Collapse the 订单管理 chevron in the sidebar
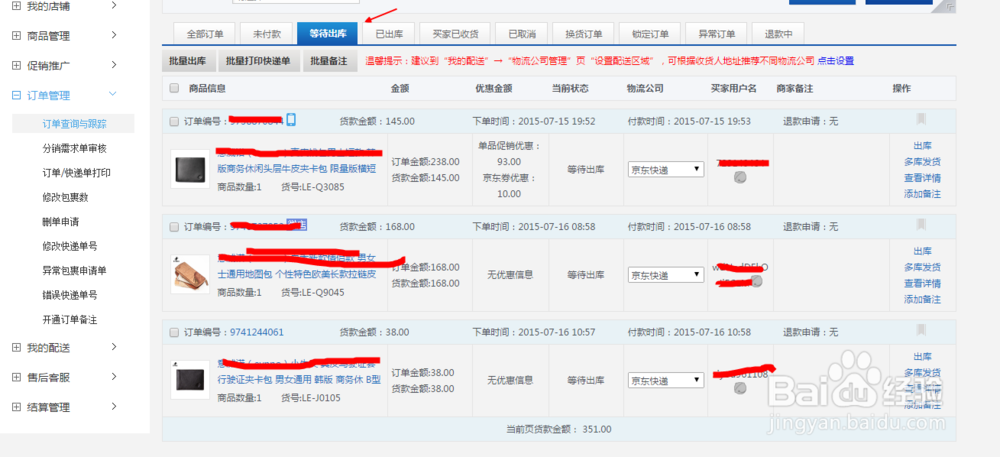The width and height of the screenshot is (1000, 457). click(x=113, y=94)
